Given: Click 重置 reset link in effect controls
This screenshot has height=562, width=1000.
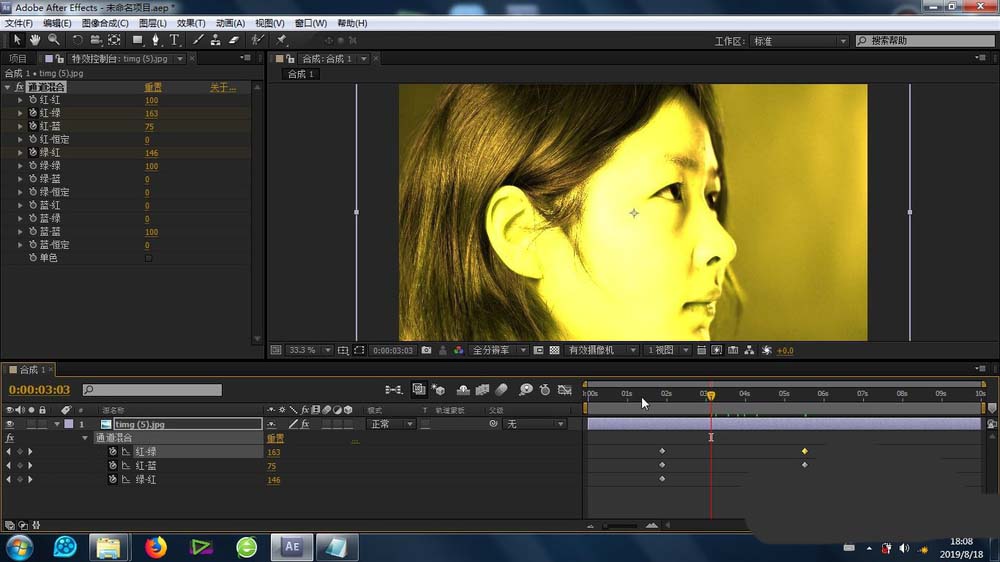Looking at the screenshot, I should coord(153,88).
